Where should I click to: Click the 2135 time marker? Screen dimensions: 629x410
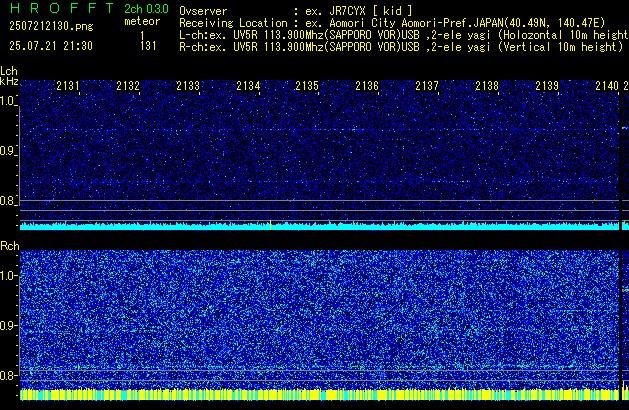(x=307, y=86)
